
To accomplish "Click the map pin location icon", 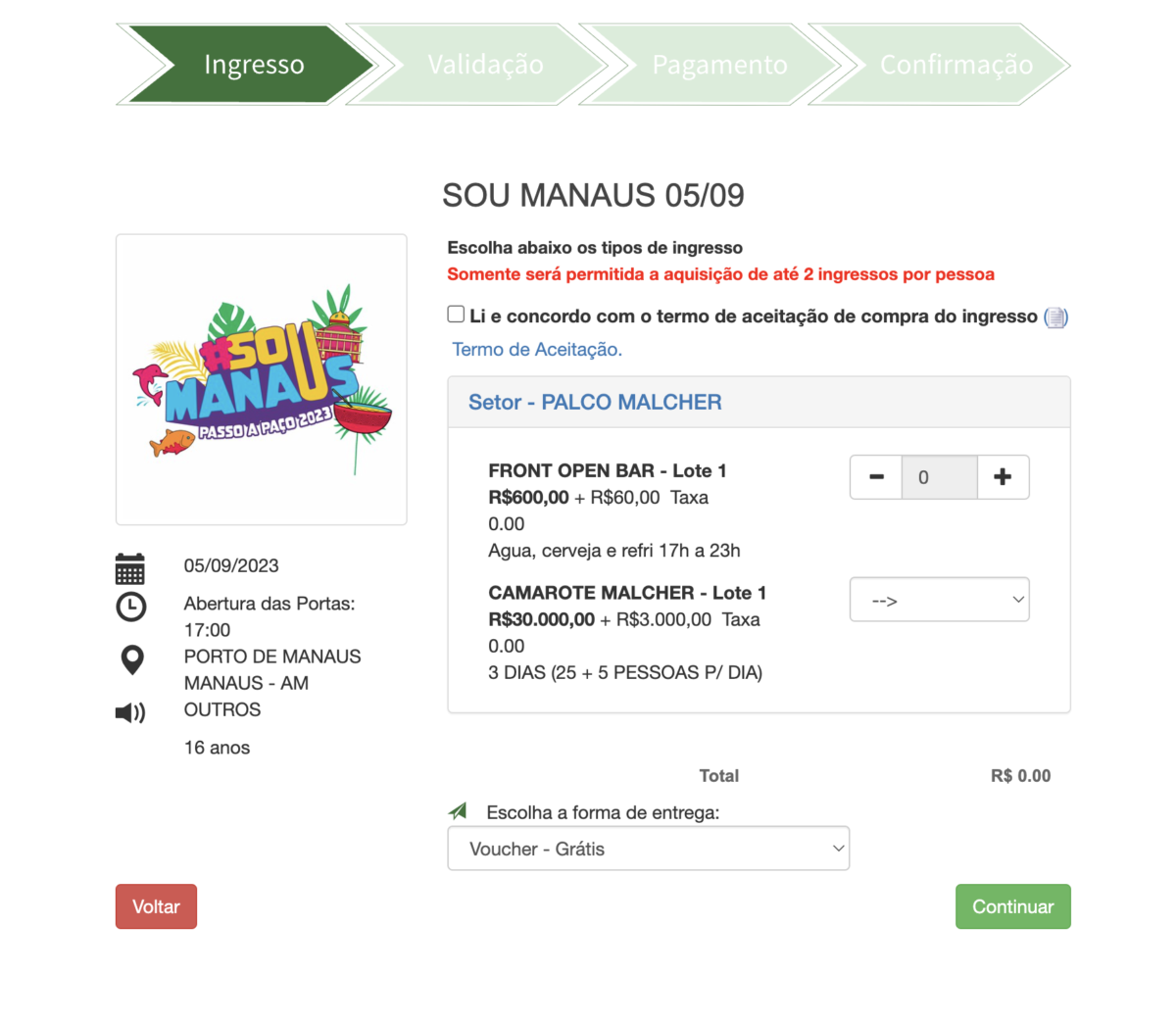I will point(132,659).
